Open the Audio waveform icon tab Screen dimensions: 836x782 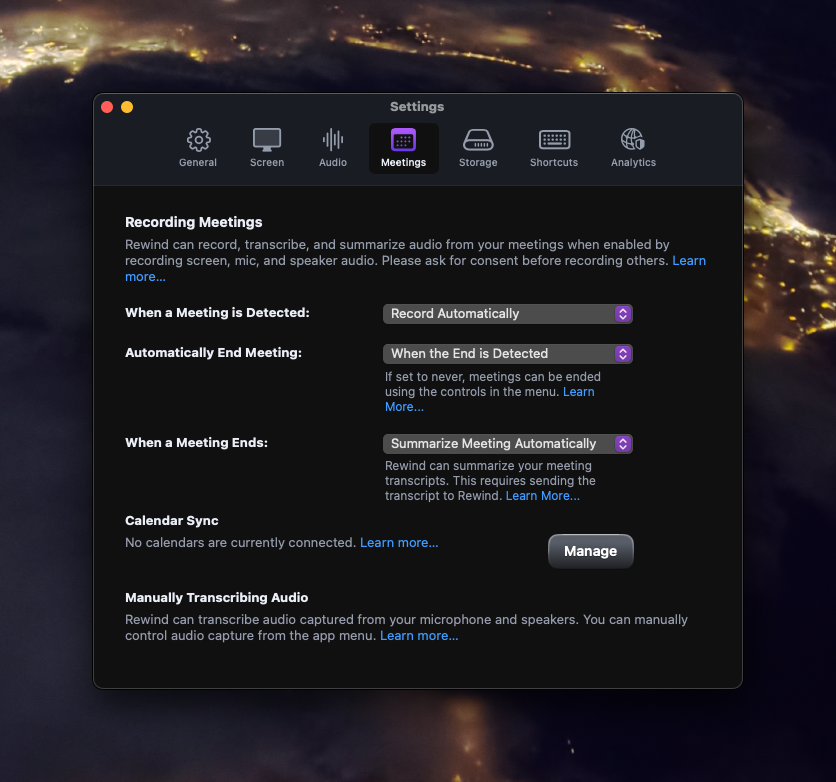pos(333,140)
